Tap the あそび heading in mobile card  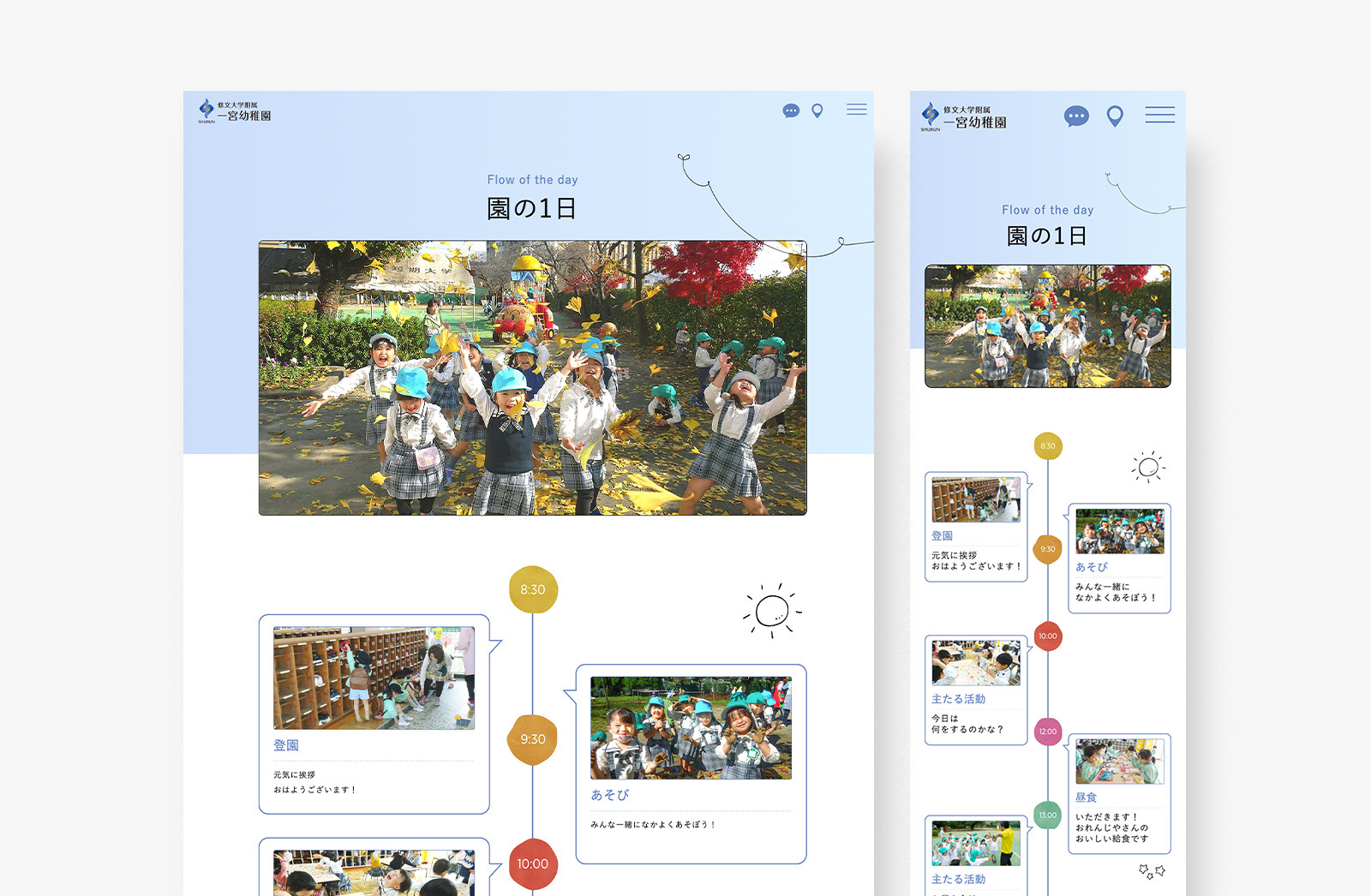(1092, 567)
